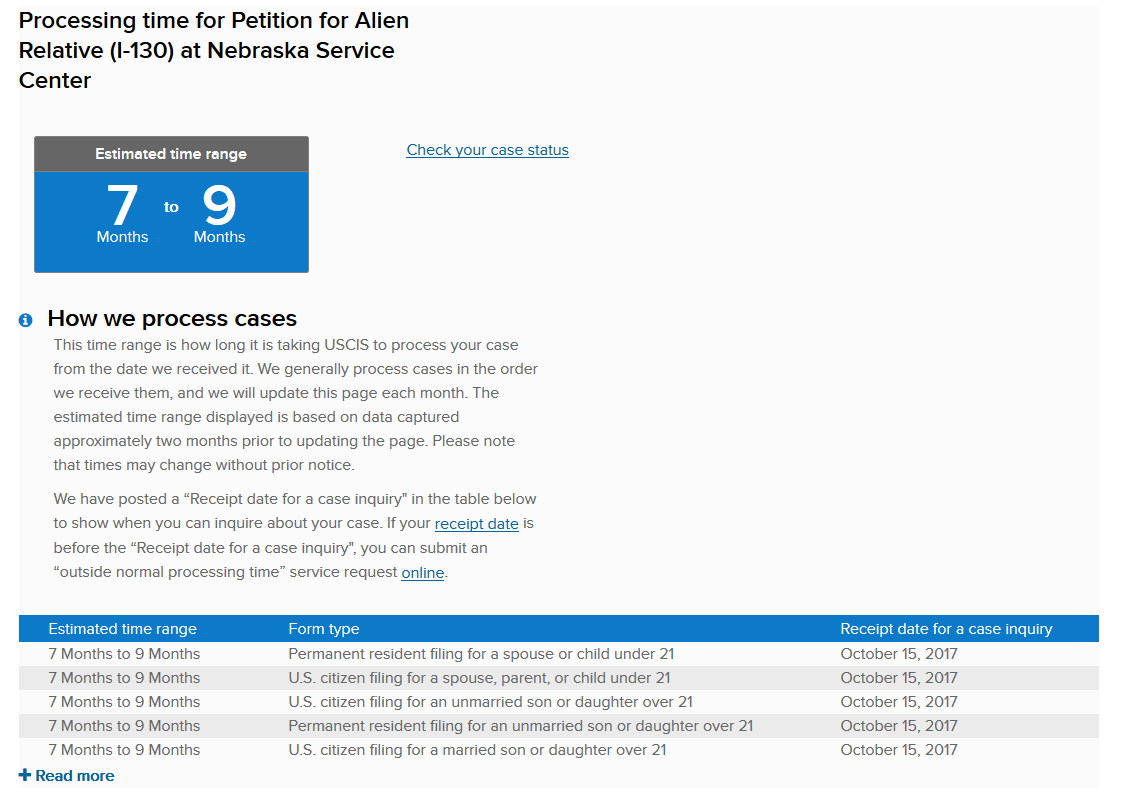Image resolution: width=1122 pixels, height=800 pixels.
Task: Select Permanent resident unmarried son or daughter row
Action: pyautogui.click(x=559, y=726)
